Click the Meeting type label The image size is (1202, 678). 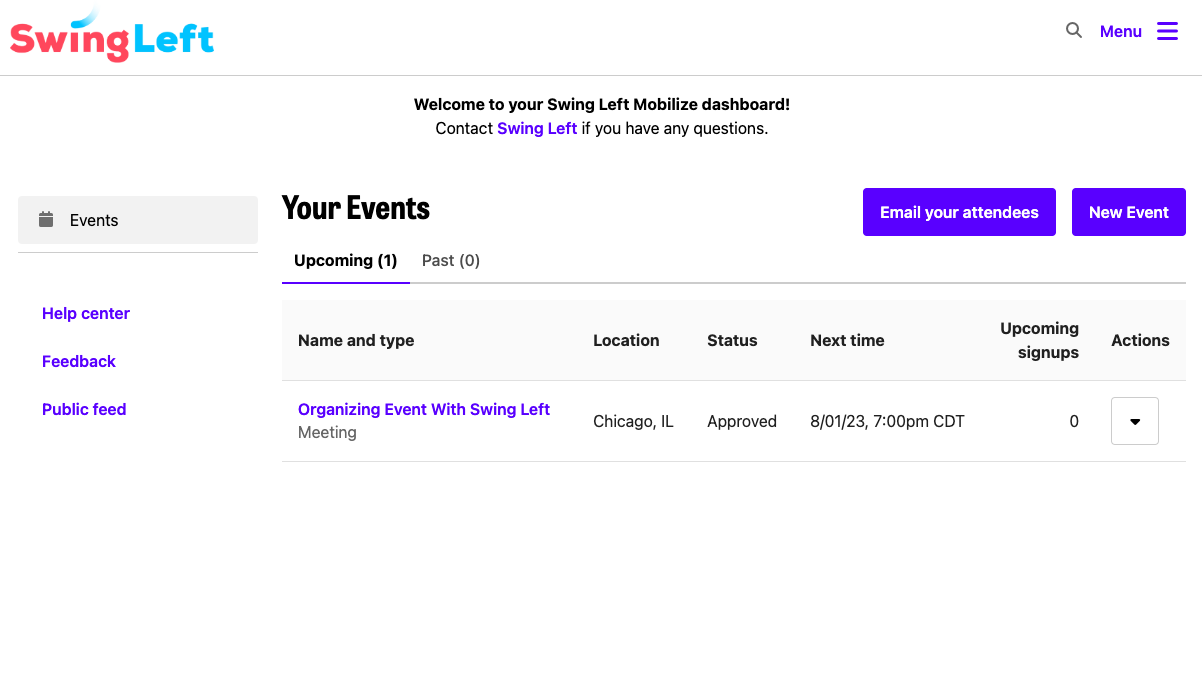tap(327, 433)
